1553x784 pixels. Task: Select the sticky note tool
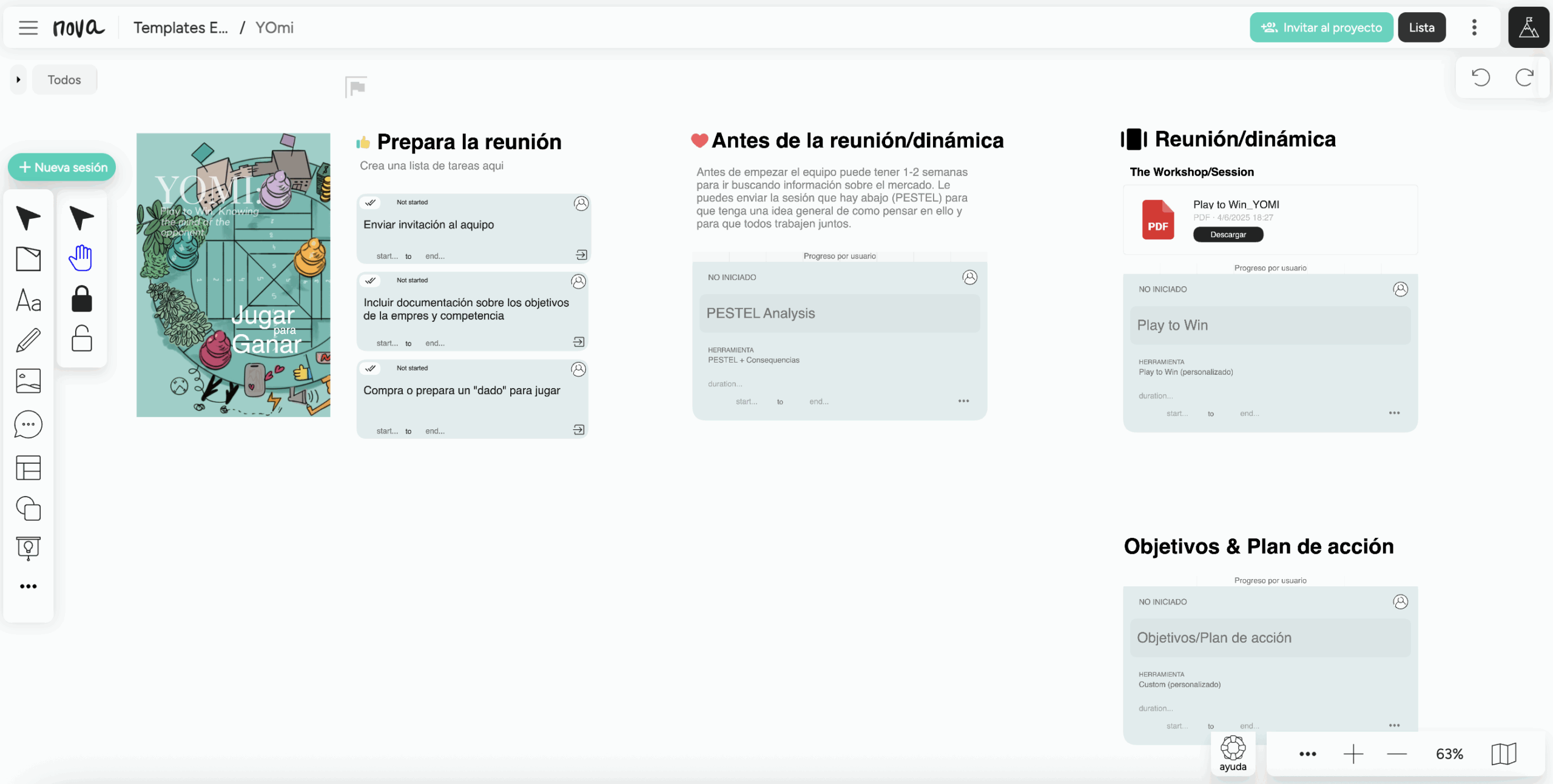pyautogui.click(x=28, y=259)
